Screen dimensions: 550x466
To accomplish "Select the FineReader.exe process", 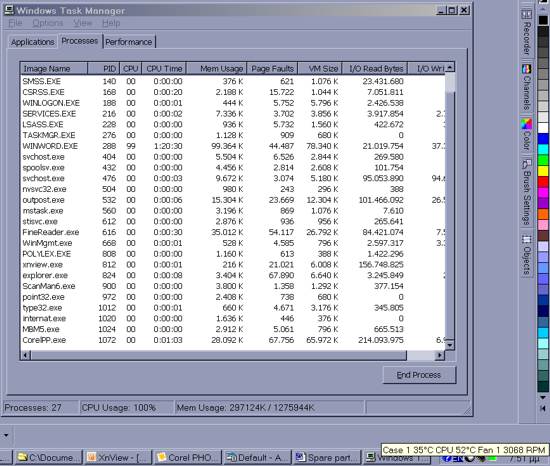I will click(x=233, y=232).
